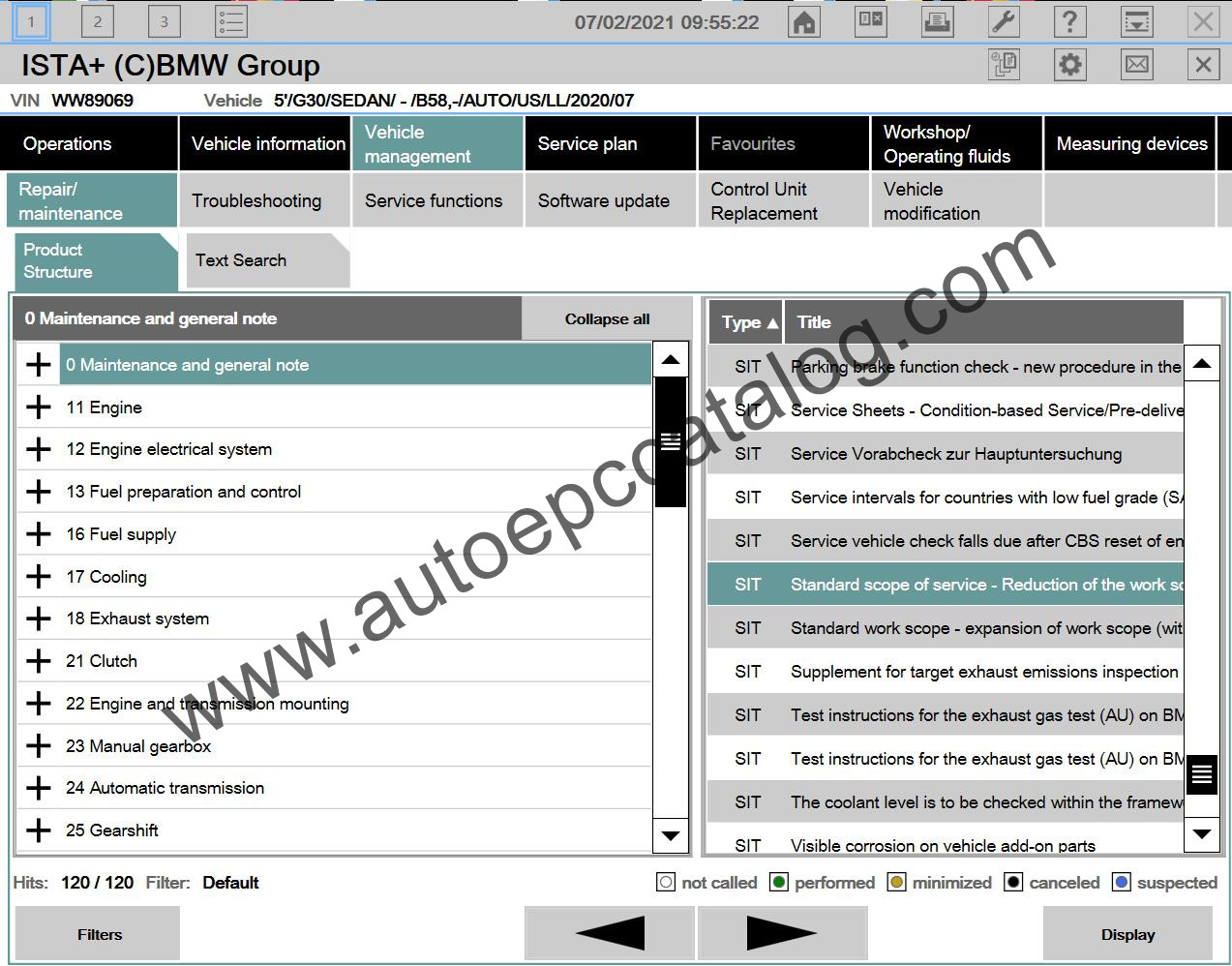
Task: Open the help question mark icon
Action: point(1069,21)
